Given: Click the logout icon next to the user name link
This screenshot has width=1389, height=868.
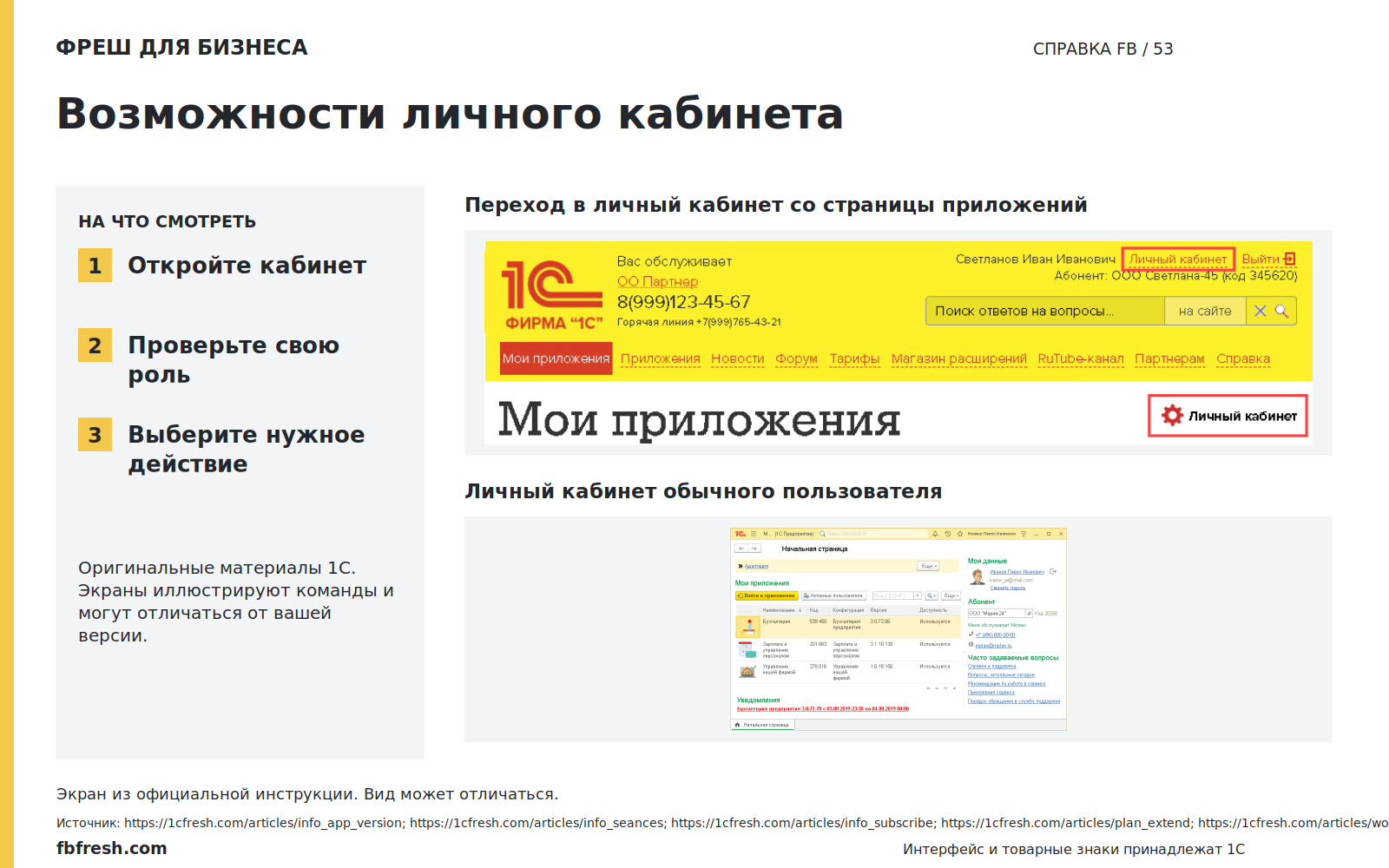Looking at the screenshot, I should pos(1053,571).
